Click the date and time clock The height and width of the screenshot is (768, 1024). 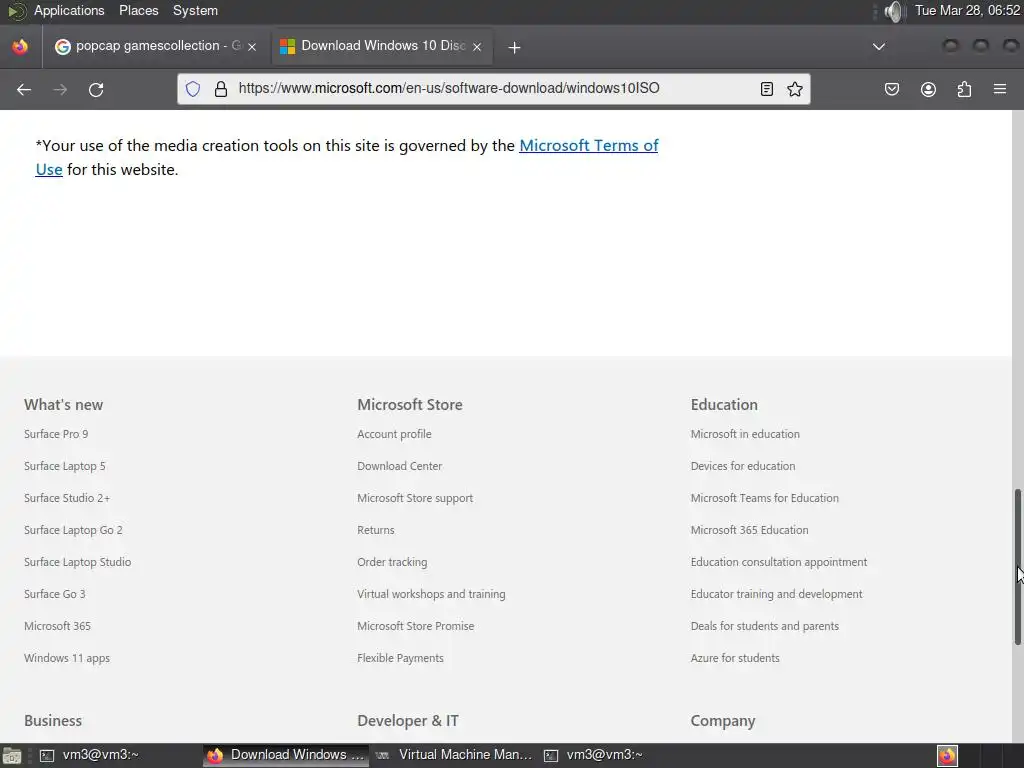[967, 10]
